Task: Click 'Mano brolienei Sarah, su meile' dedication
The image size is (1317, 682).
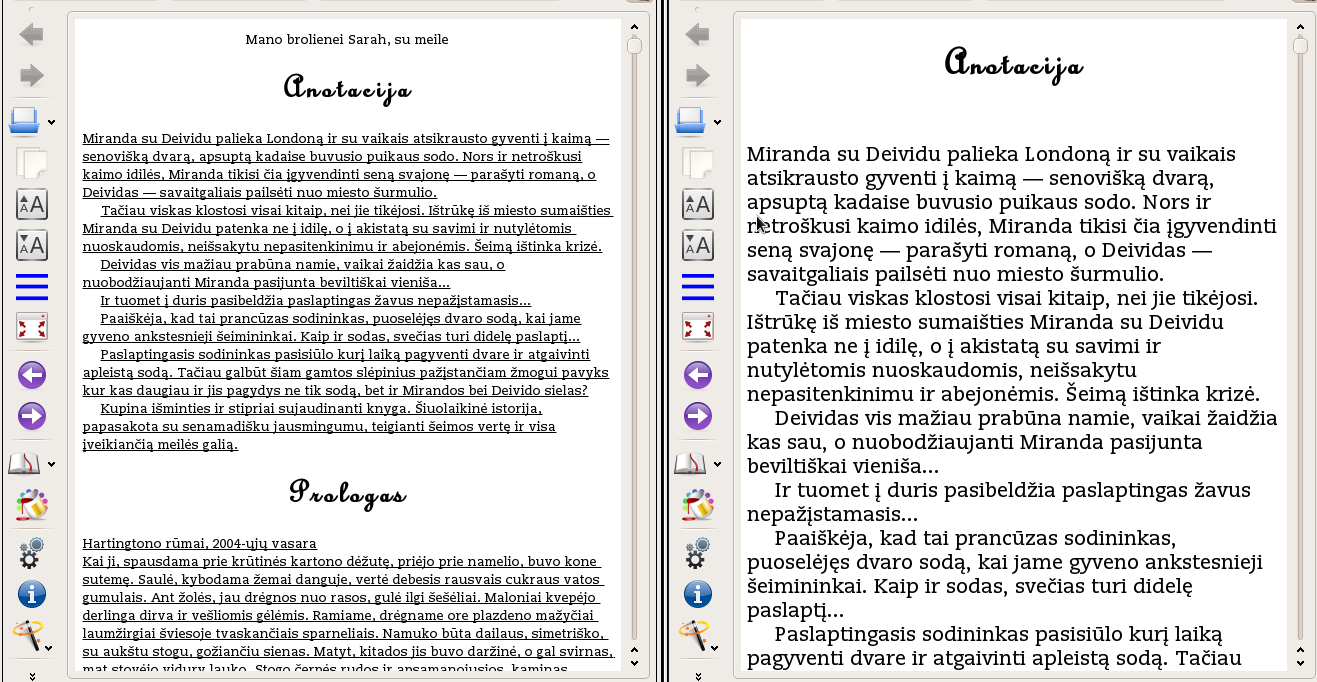Action: [x=347, y=40]
